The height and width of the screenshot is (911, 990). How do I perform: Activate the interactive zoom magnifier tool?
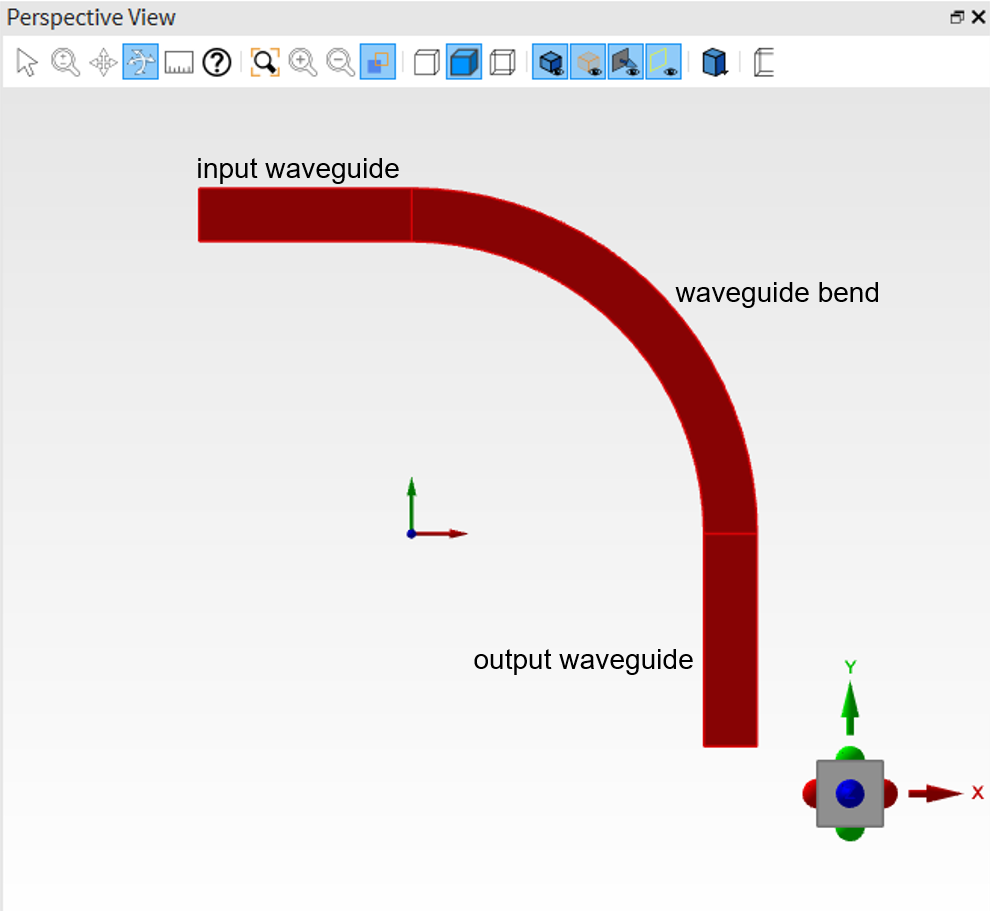[x=65, y=63]
